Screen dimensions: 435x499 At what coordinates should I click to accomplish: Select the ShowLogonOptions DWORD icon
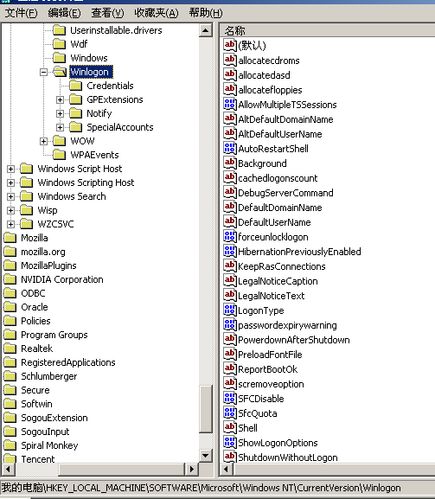[230, 442]
